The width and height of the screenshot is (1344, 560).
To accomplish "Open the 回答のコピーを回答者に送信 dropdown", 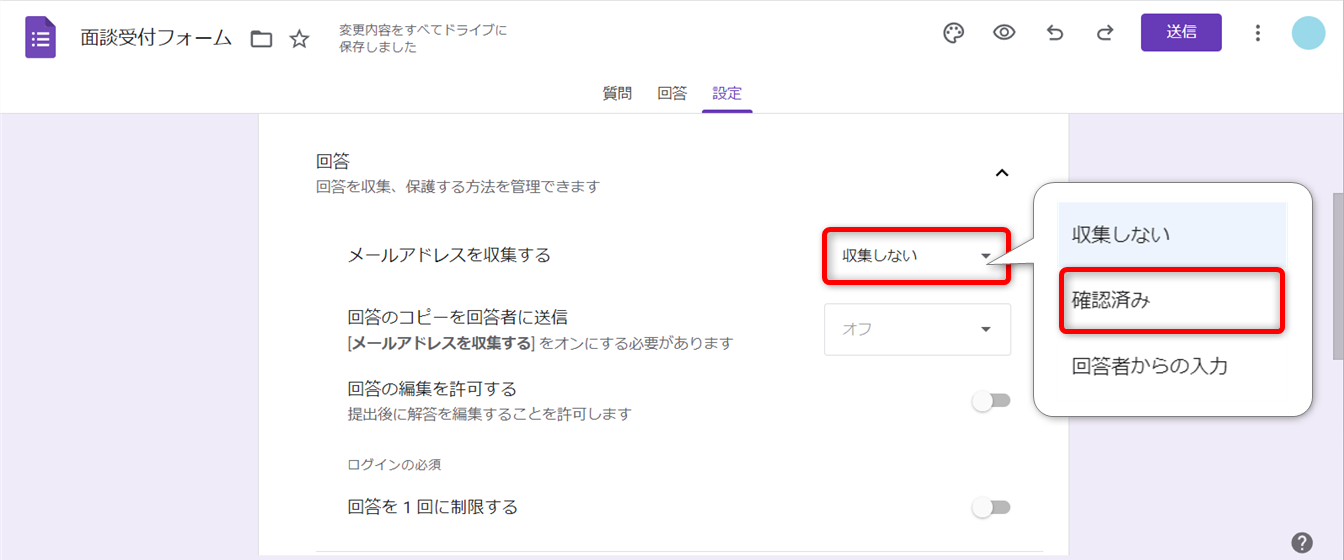I will pyautogui.click(x=917, y=329).
